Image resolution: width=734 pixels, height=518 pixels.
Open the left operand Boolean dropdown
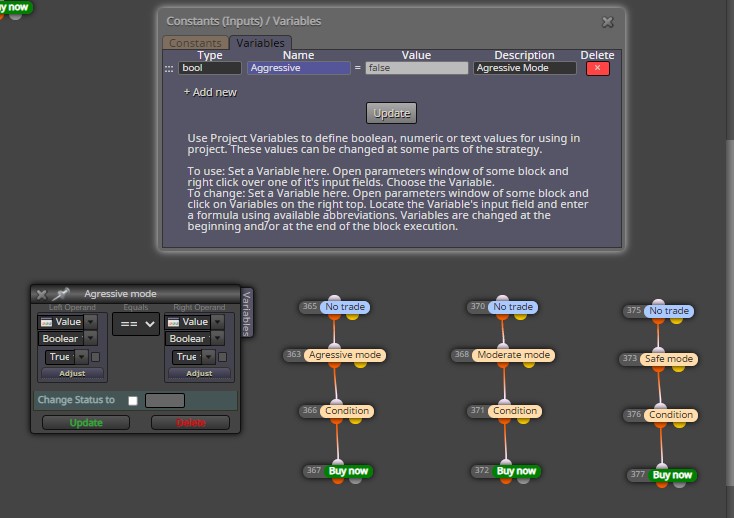[91, 338]
